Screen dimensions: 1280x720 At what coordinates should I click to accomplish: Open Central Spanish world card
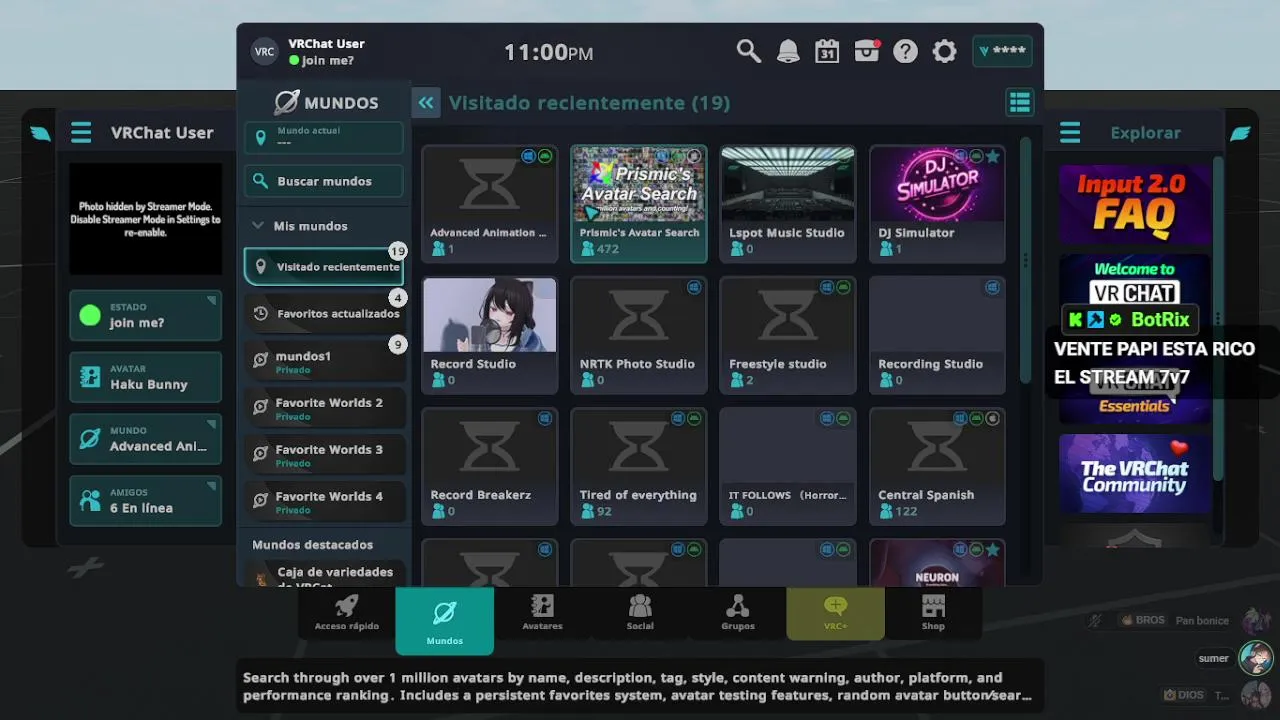coord(937,465)
